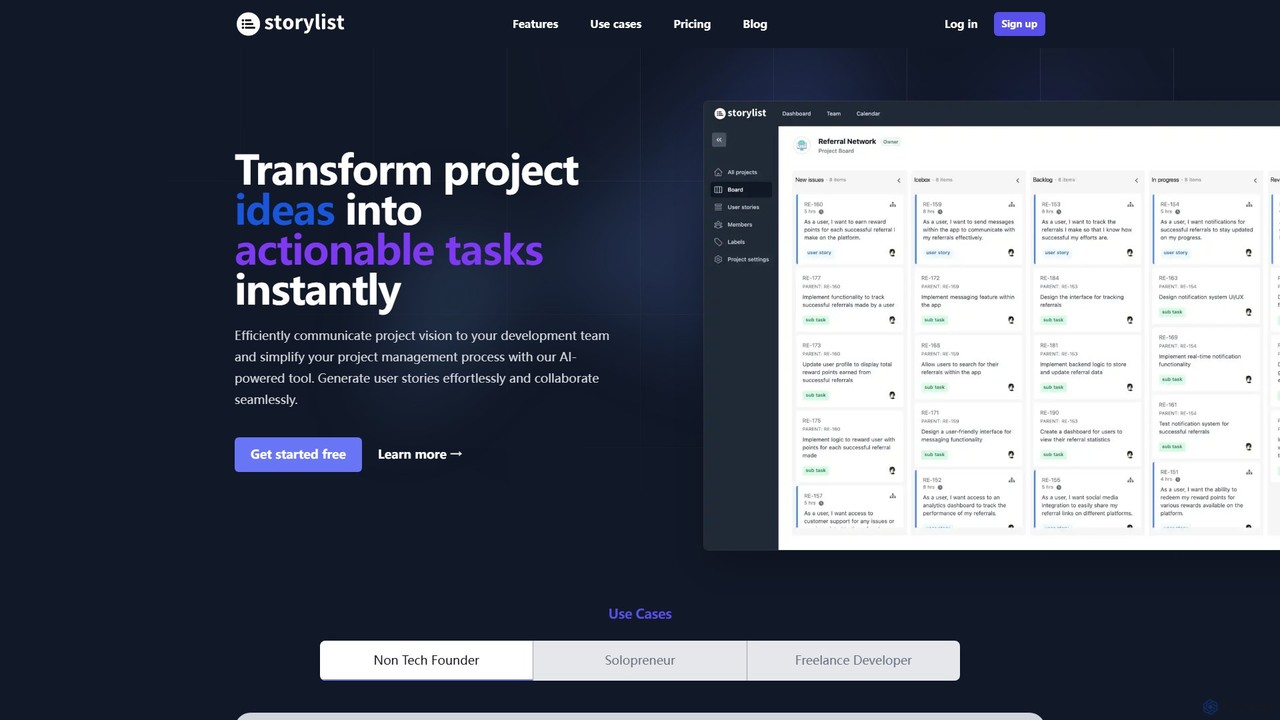Open All projects in the preview sidebar
This screenshot has height=720, width=1280.
pyautogui.click(x=736, y=172)
